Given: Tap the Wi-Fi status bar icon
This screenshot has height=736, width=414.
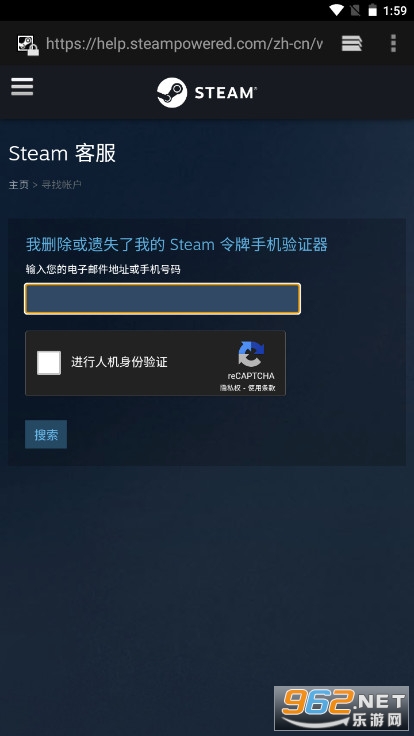Looking at the screenshot, I should (x=337, y=10).
